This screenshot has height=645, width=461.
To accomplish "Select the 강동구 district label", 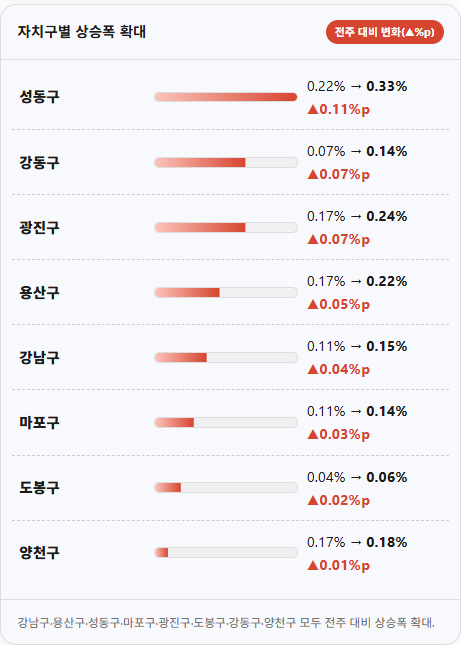I will [x=39, y=162].
